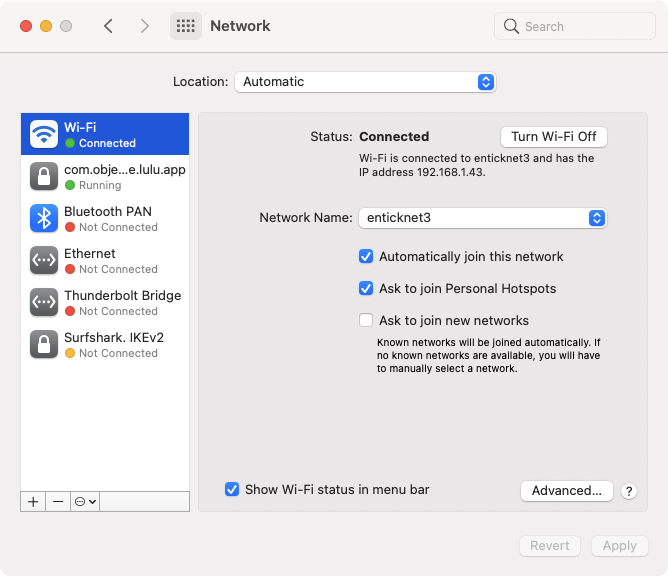Click the com.obje...e.lulu.app lock icon
This screenshot has height=576, width=668.
tap(44, 176)
